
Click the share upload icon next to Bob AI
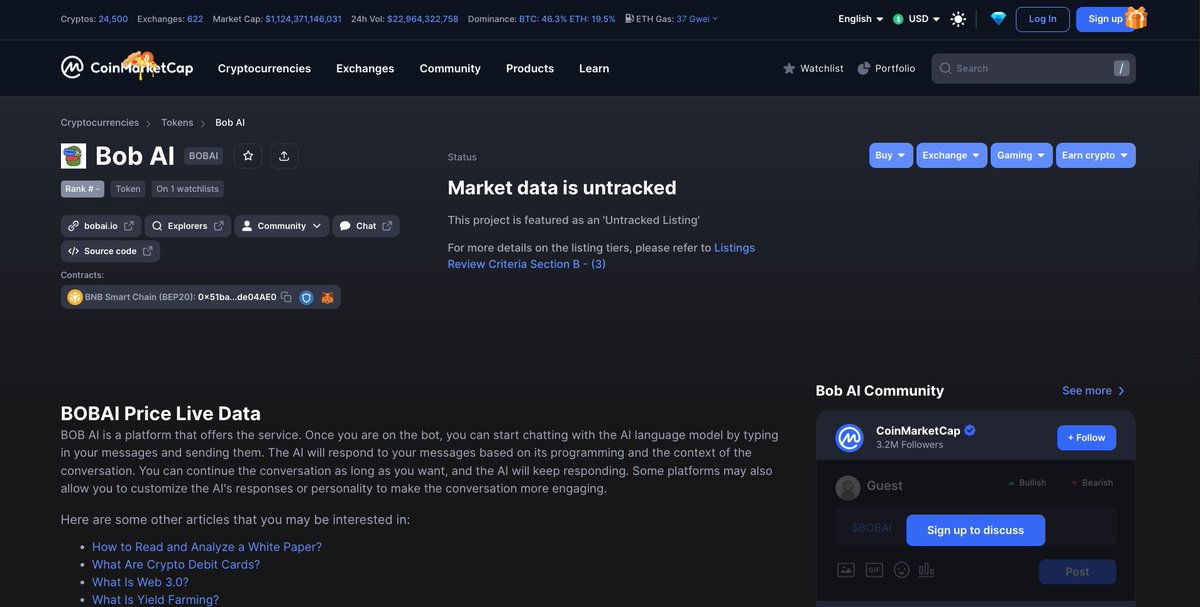pyautogui.click(x=284, y=156)
